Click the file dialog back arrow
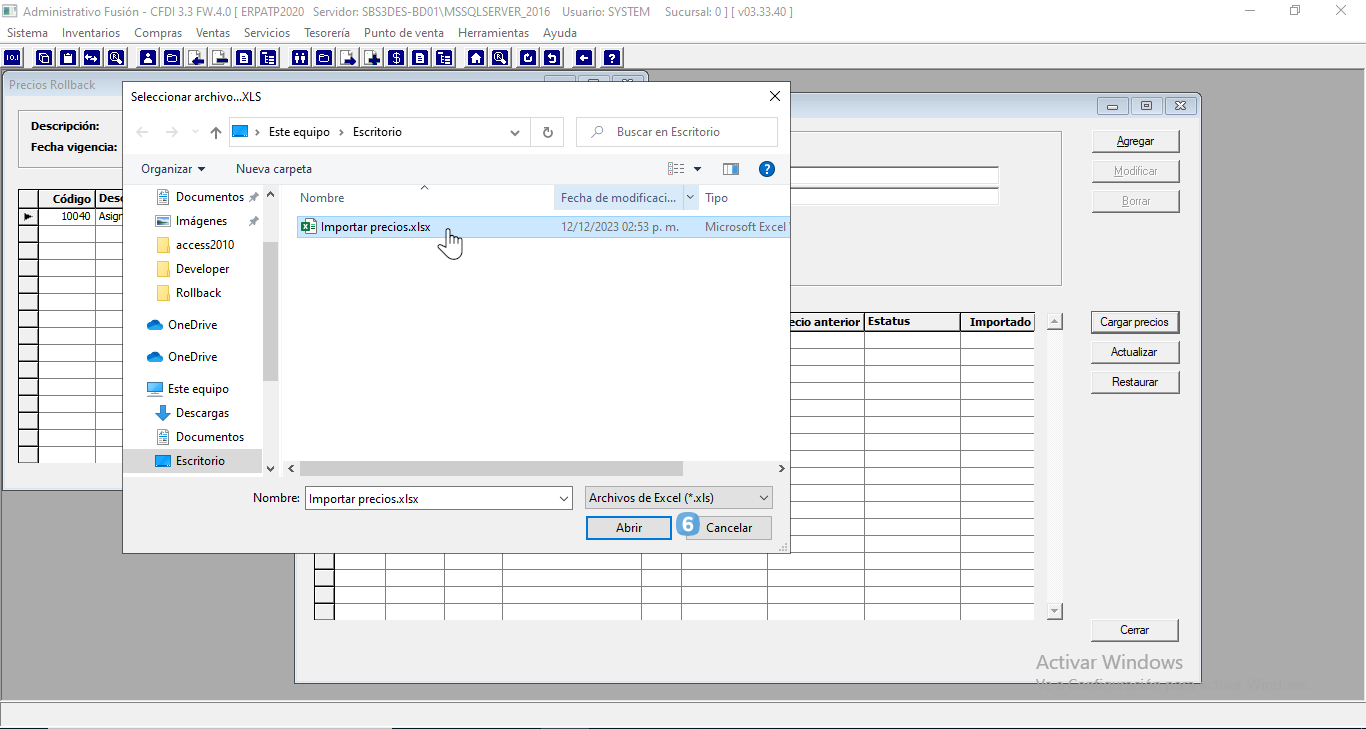Viewport: 1366px width, 729px height. click(x=142, y=132)
